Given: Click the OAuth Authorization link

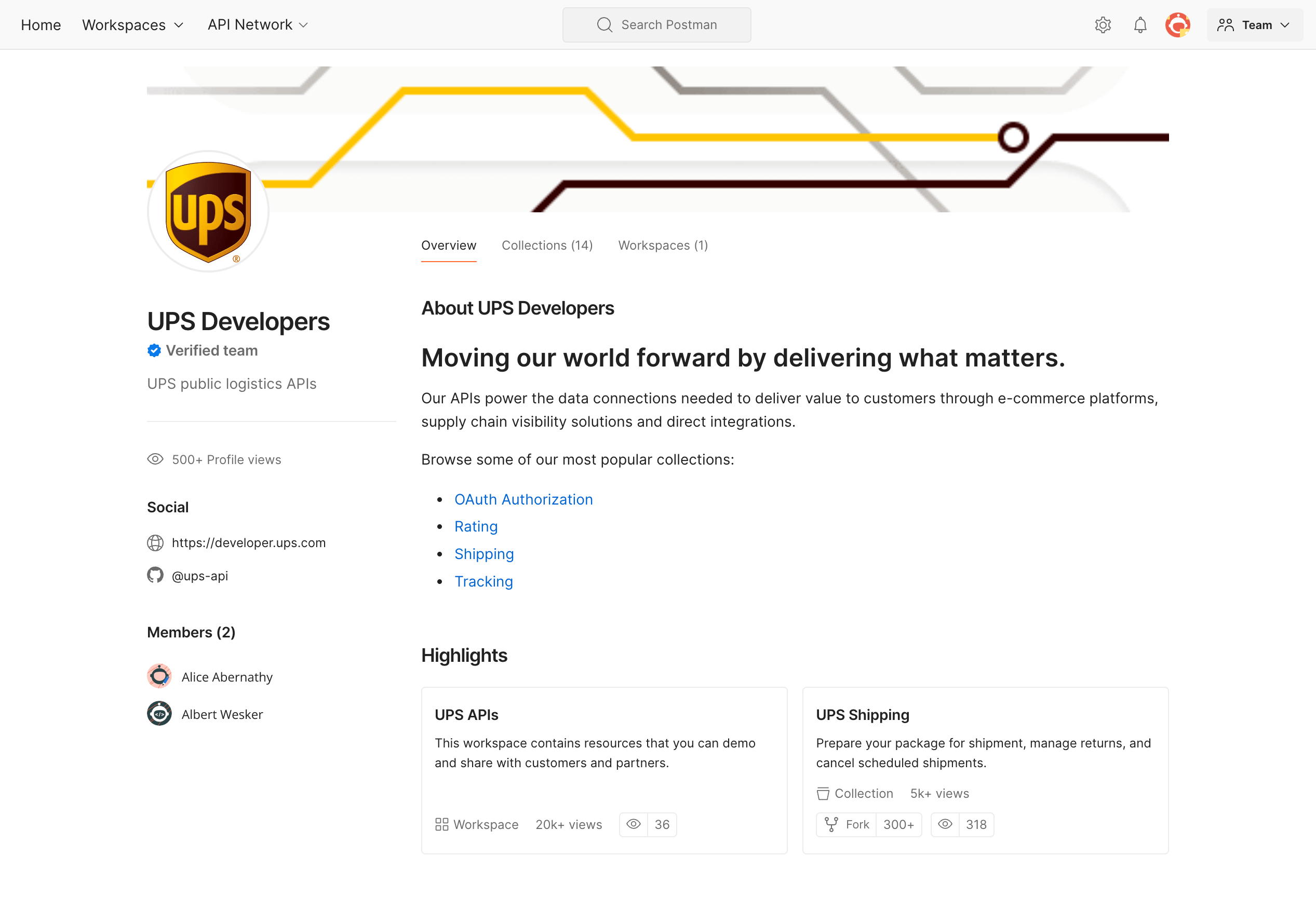Looking at the screenshot, I should [x=524, y=499].
